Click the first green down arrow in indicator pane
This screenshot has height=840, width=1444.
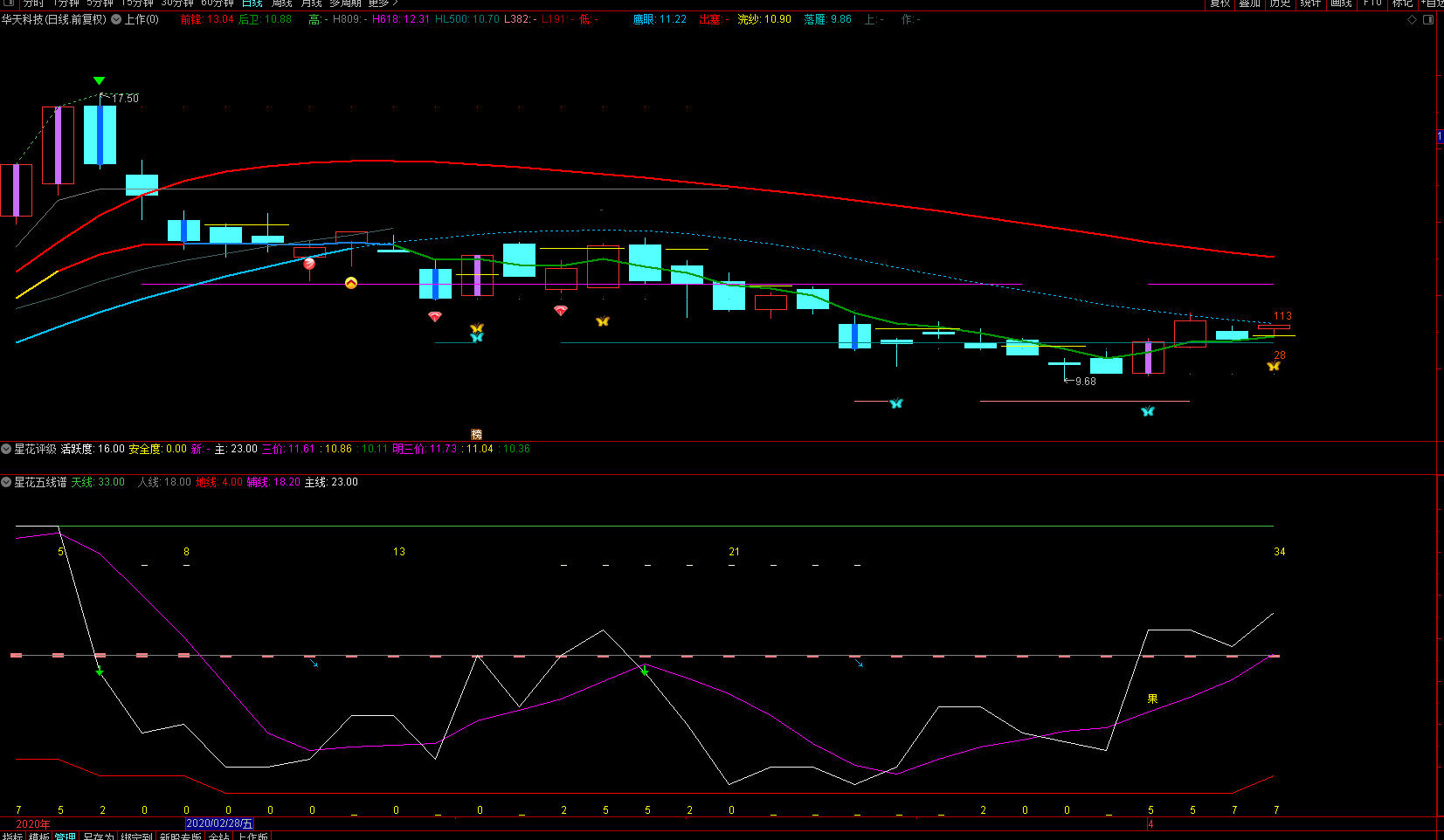[100, 671]
